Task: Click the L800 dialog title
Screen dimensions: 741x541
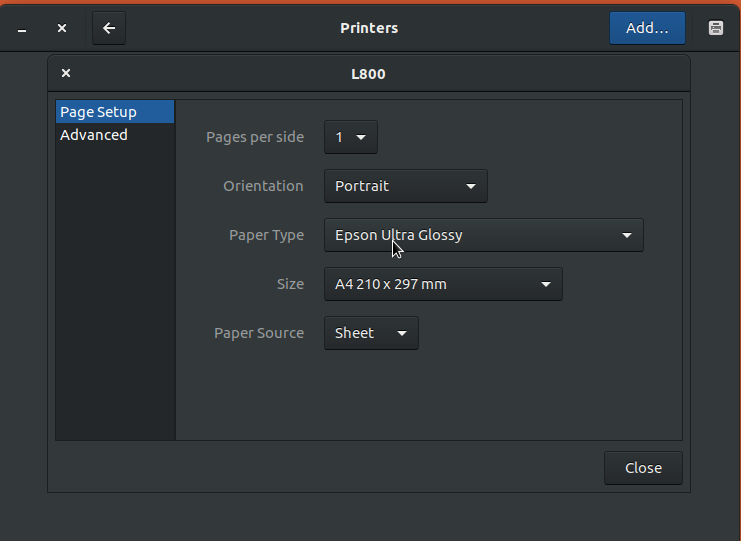Action: click(x=368, y=74)
